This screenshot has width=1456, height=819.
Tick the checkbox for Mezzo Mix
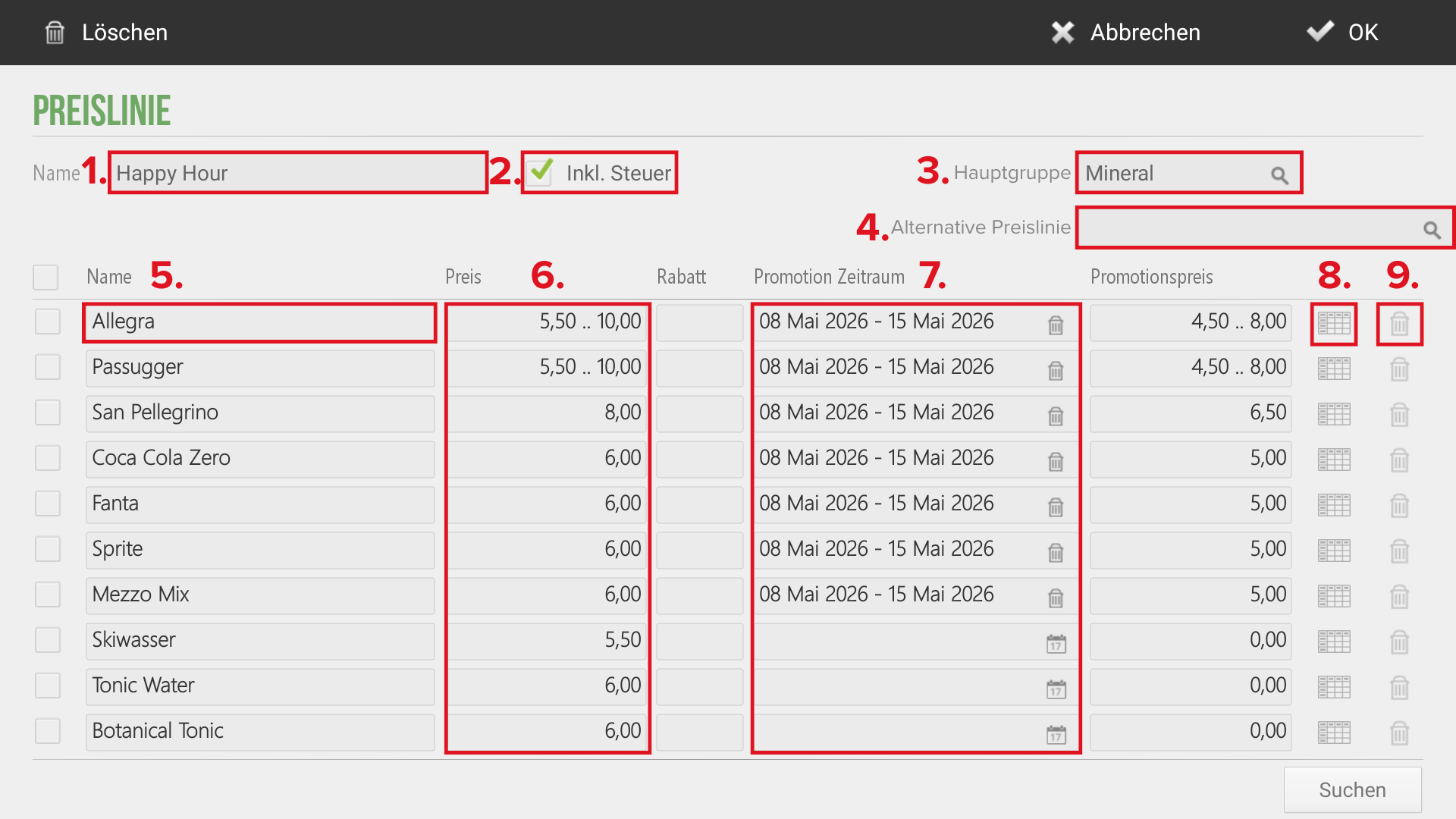(48, 595)
